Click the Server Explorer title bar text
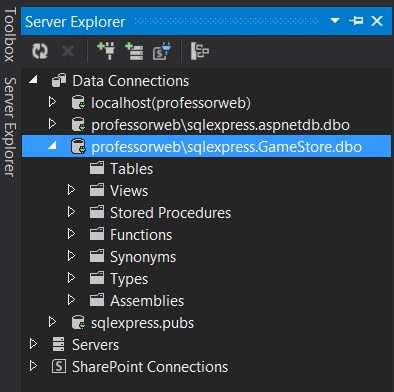The image size is (394, 392). click(x=75, y=22)
